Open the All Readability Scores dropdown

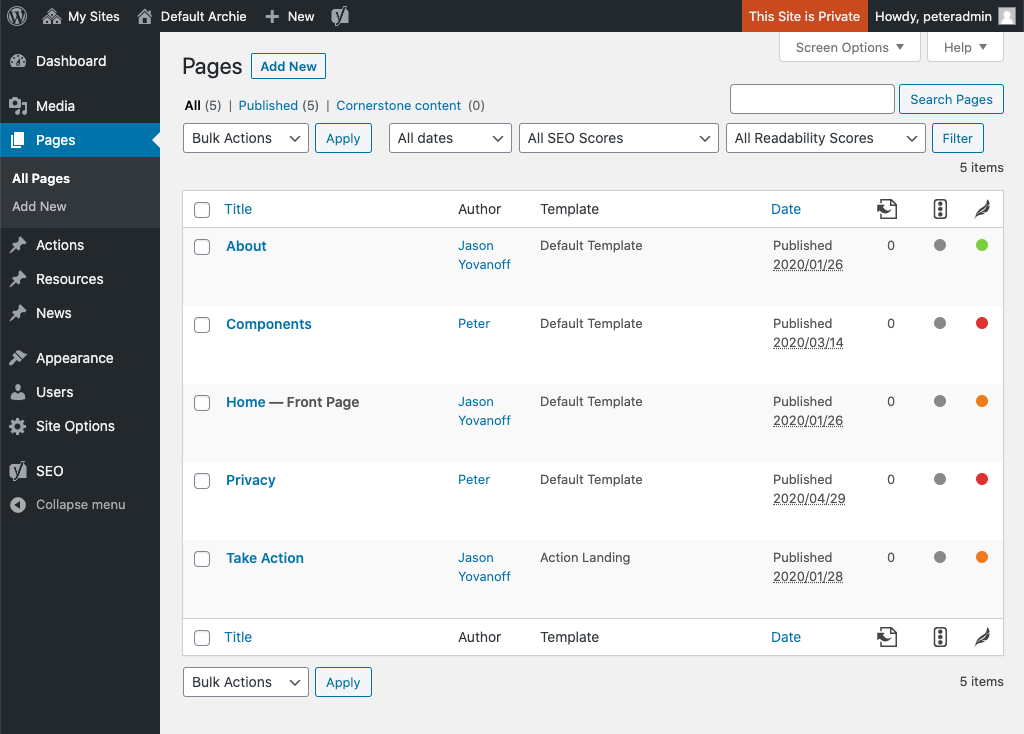click(825, 138)
